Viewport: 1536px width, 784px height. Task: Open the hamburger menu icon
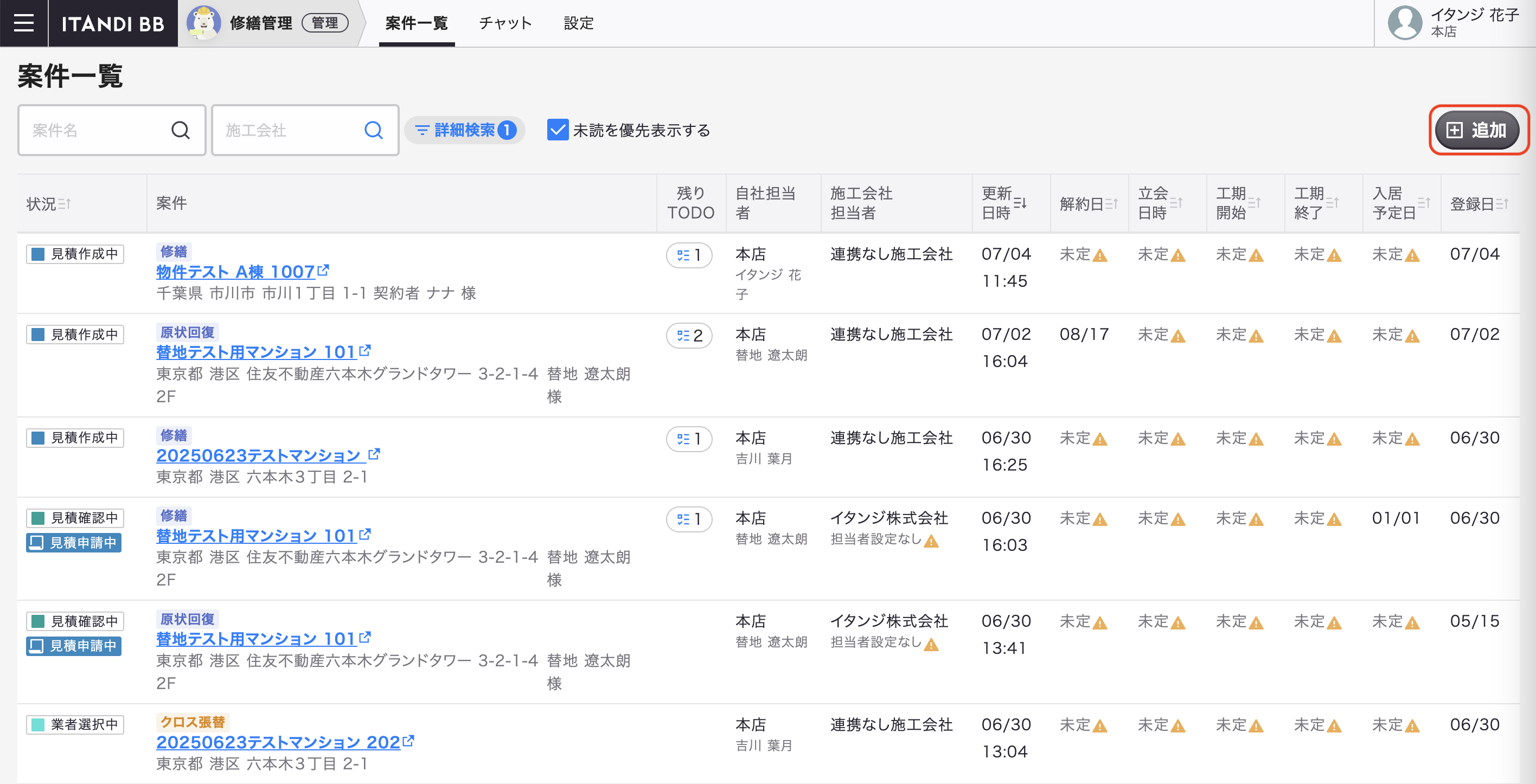tap(23, 23)
